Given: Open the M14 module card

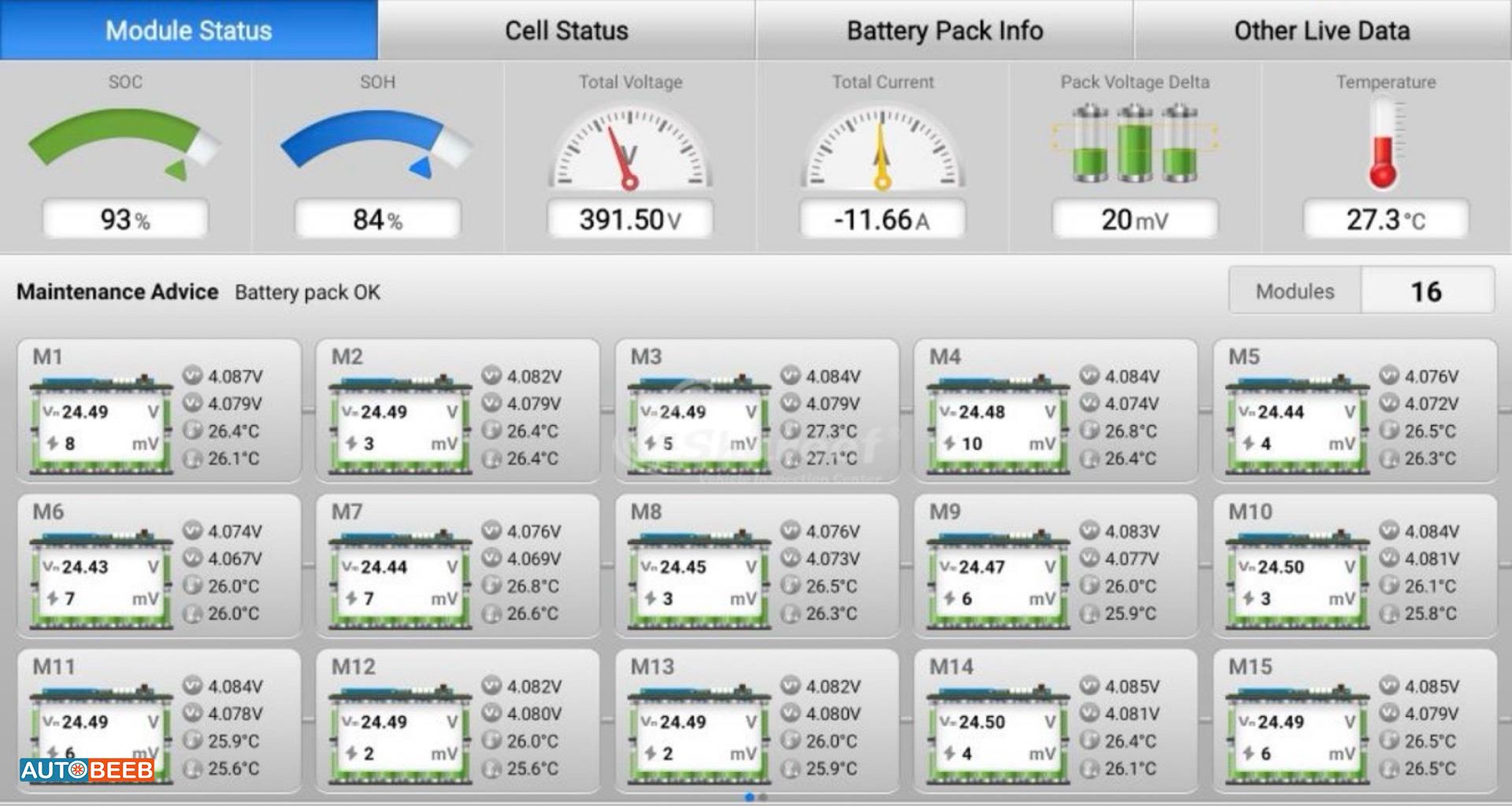Looking at the screenshot, I should 1055,720.
